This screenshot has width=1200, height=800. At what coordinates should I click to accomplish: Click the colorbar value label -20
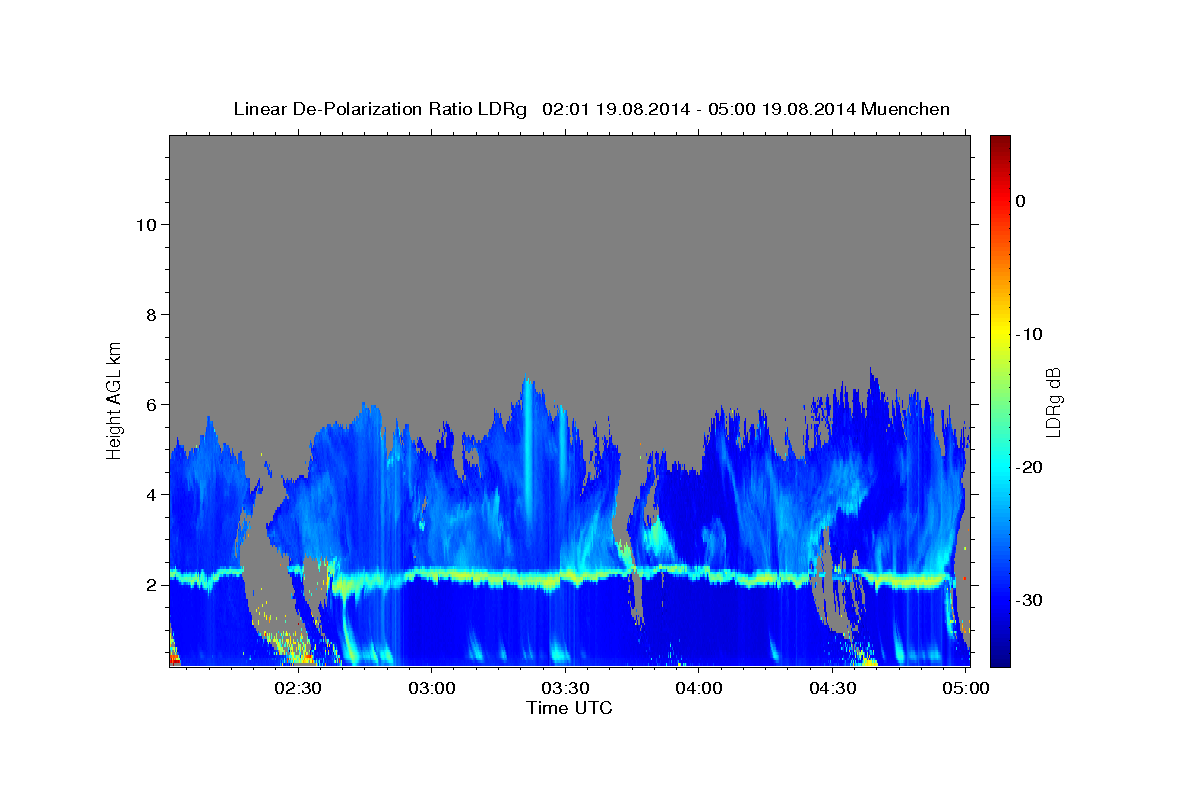click(1029, 467)
